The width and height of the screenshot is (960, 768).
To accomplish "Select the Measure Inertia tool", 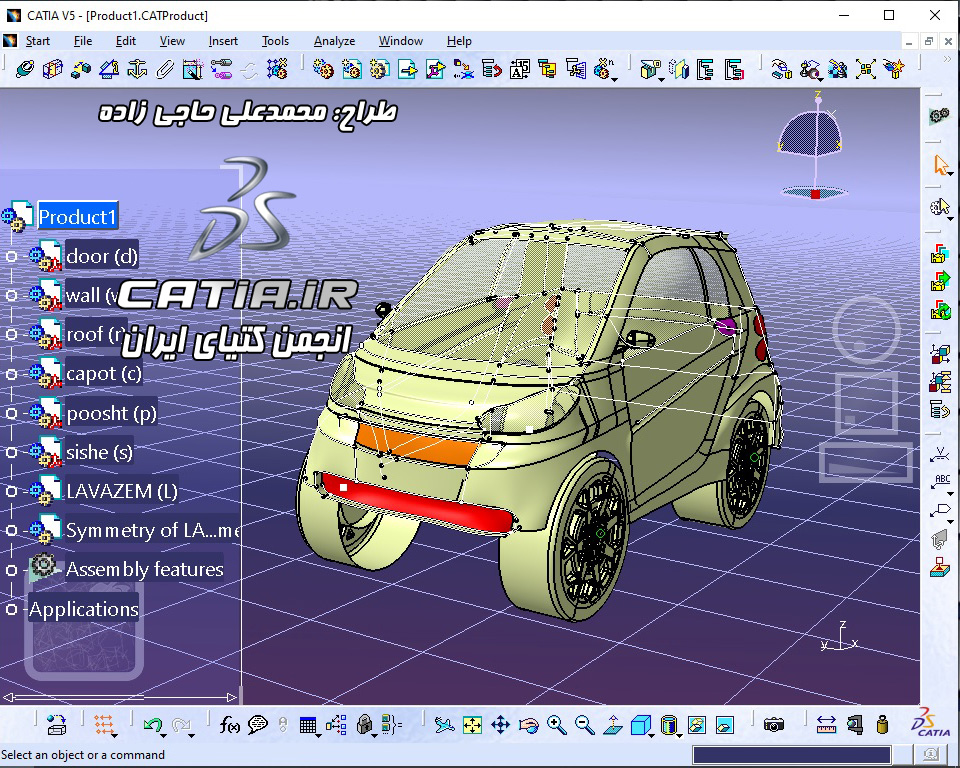I will 882,726.
